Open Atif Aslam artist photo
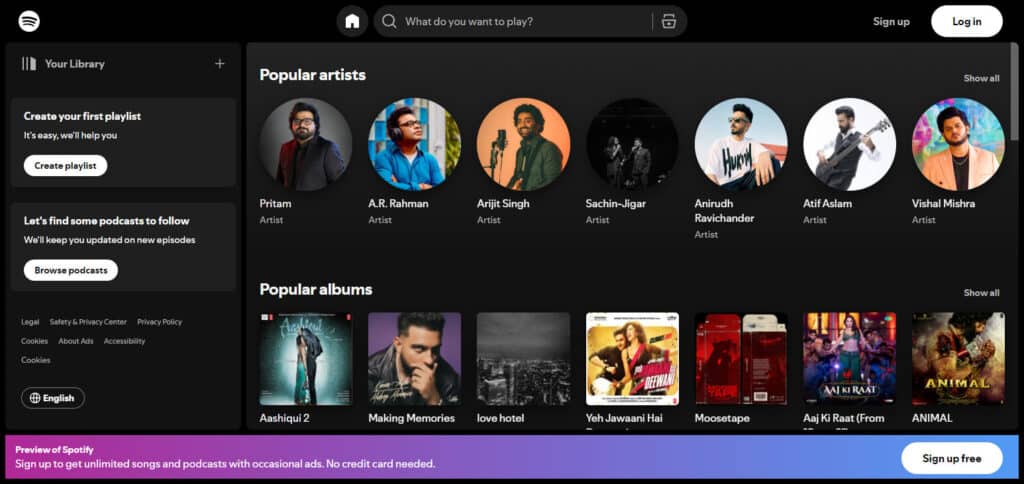The width and height of the screenshot is (1024, 484). pyautogui.click(x=849, y=144)
